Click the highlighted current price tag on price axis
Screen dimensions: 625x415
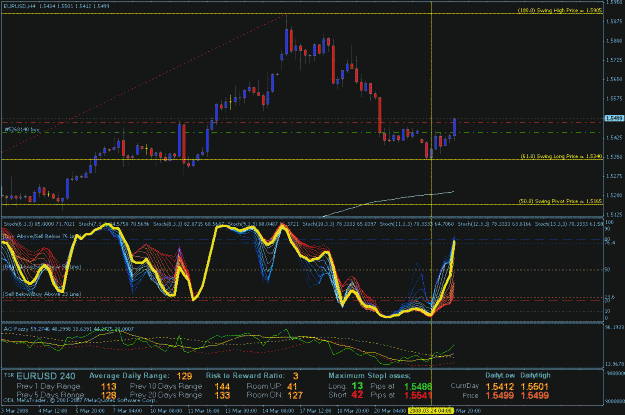(614, 118)
